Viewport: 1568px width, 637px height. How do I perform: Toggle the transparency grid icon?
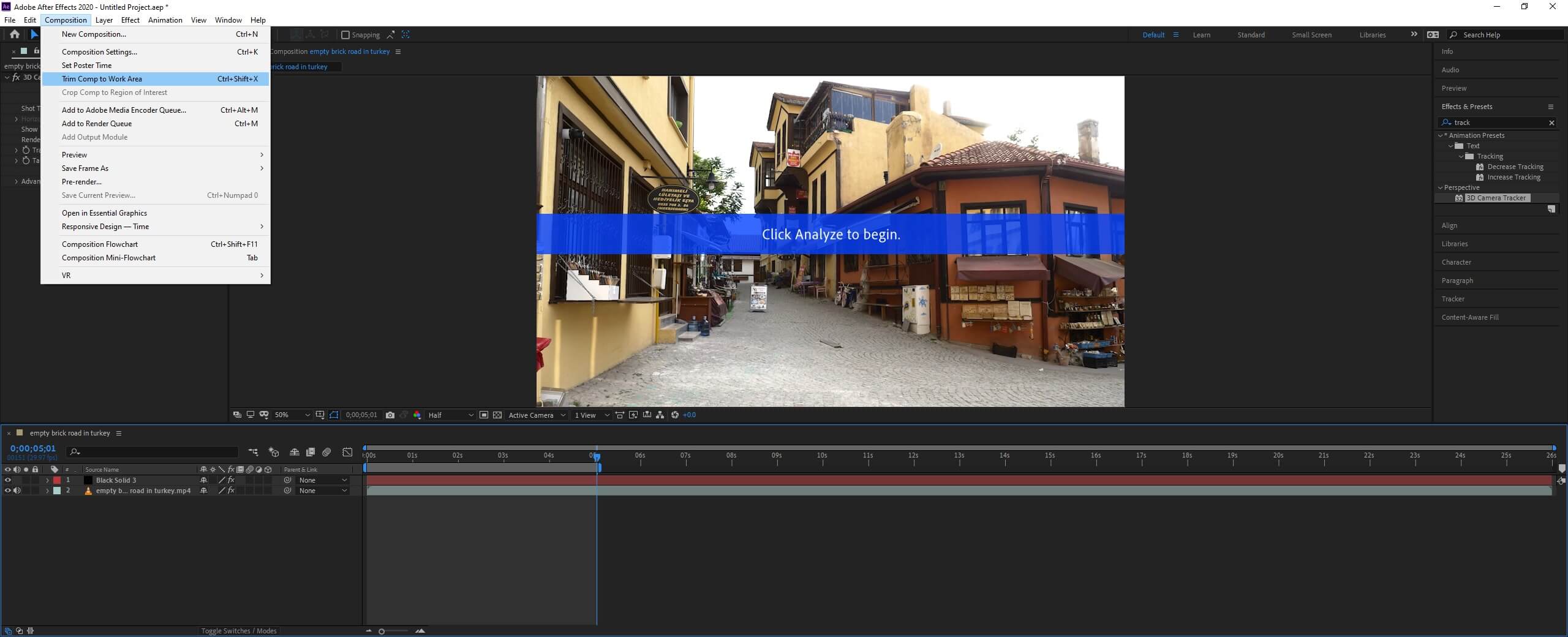point(497,415)
